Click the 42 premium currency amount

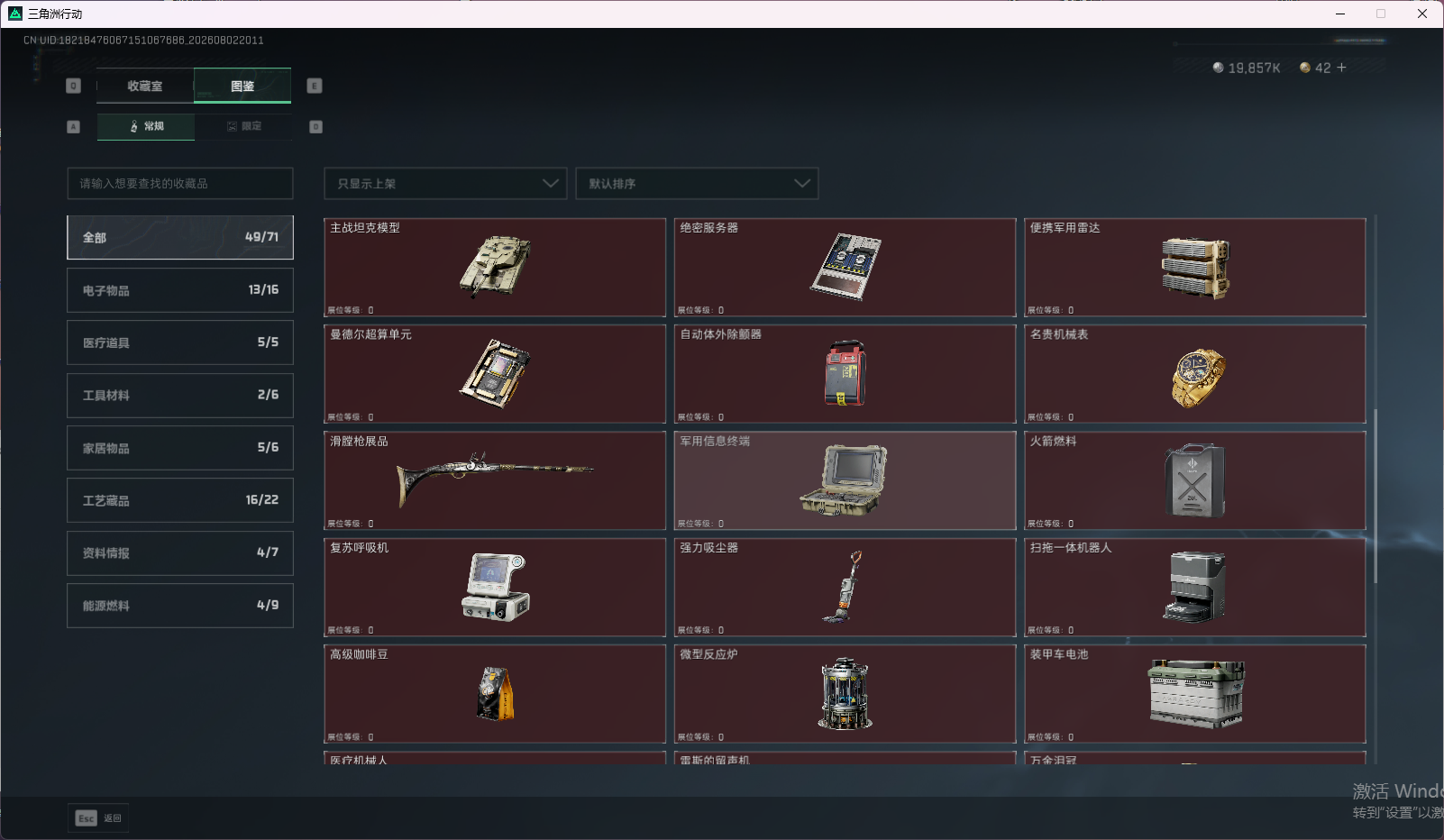coord(1322,68)
